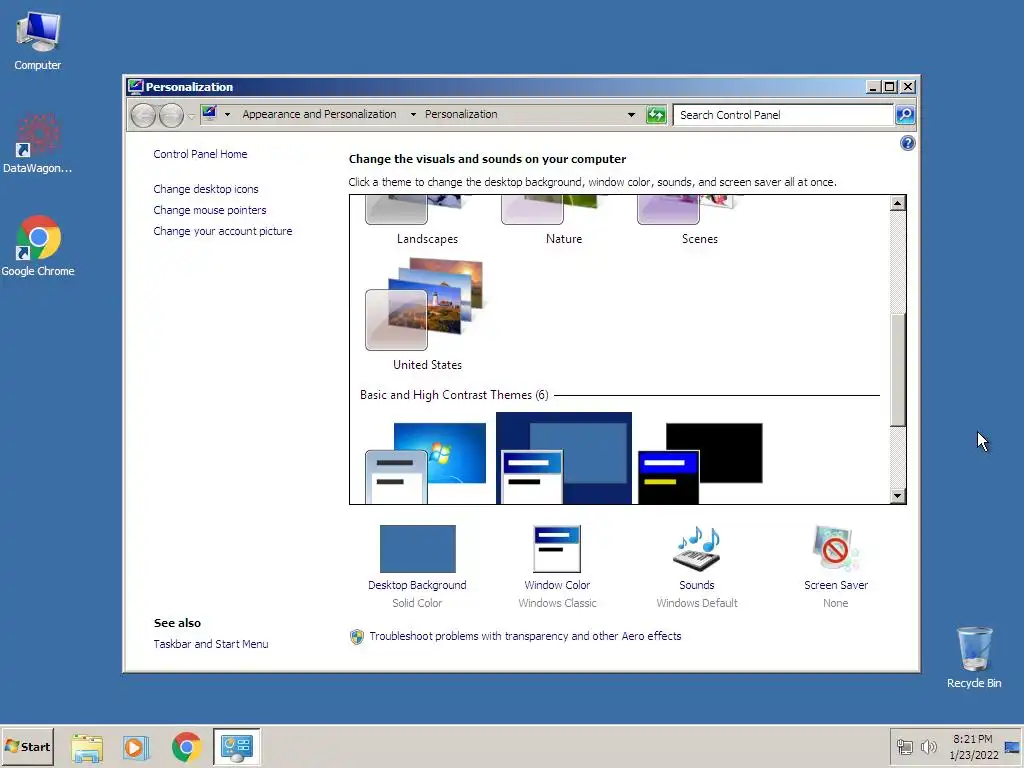Click the network tray icon
Screen dimensions: 1024x768
pyautogui.click(x=904, y=747)
